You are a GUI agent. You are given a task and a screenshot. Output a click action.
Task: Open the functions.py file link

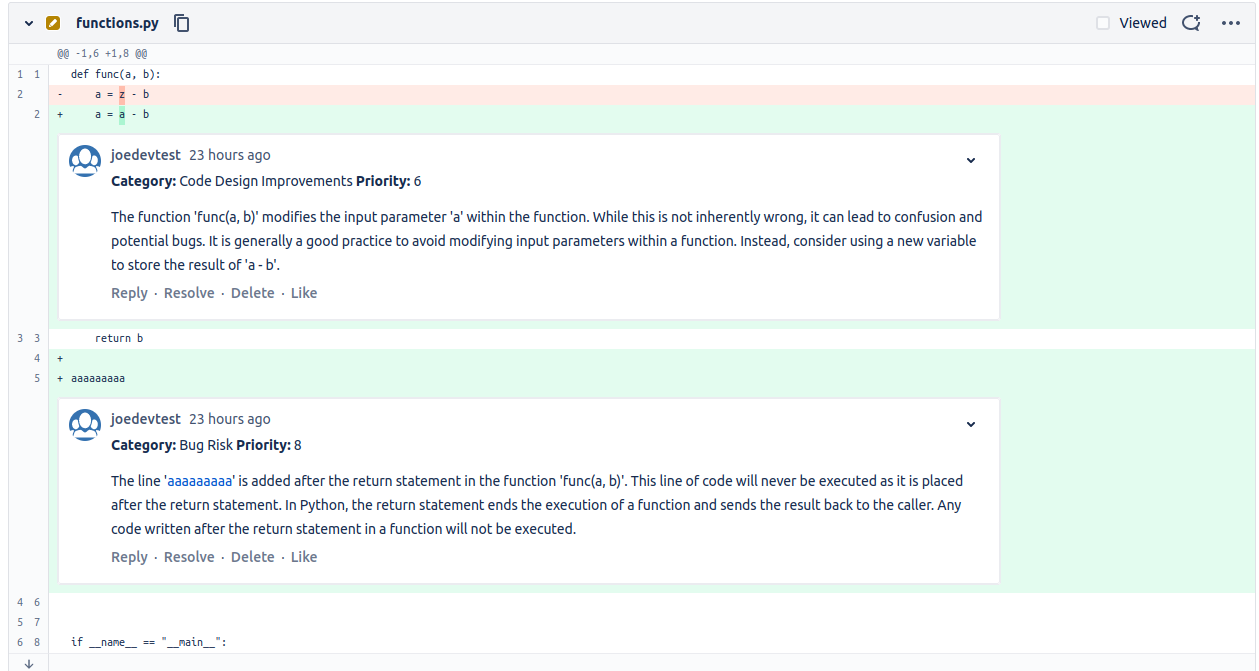[x=118, y=22]
